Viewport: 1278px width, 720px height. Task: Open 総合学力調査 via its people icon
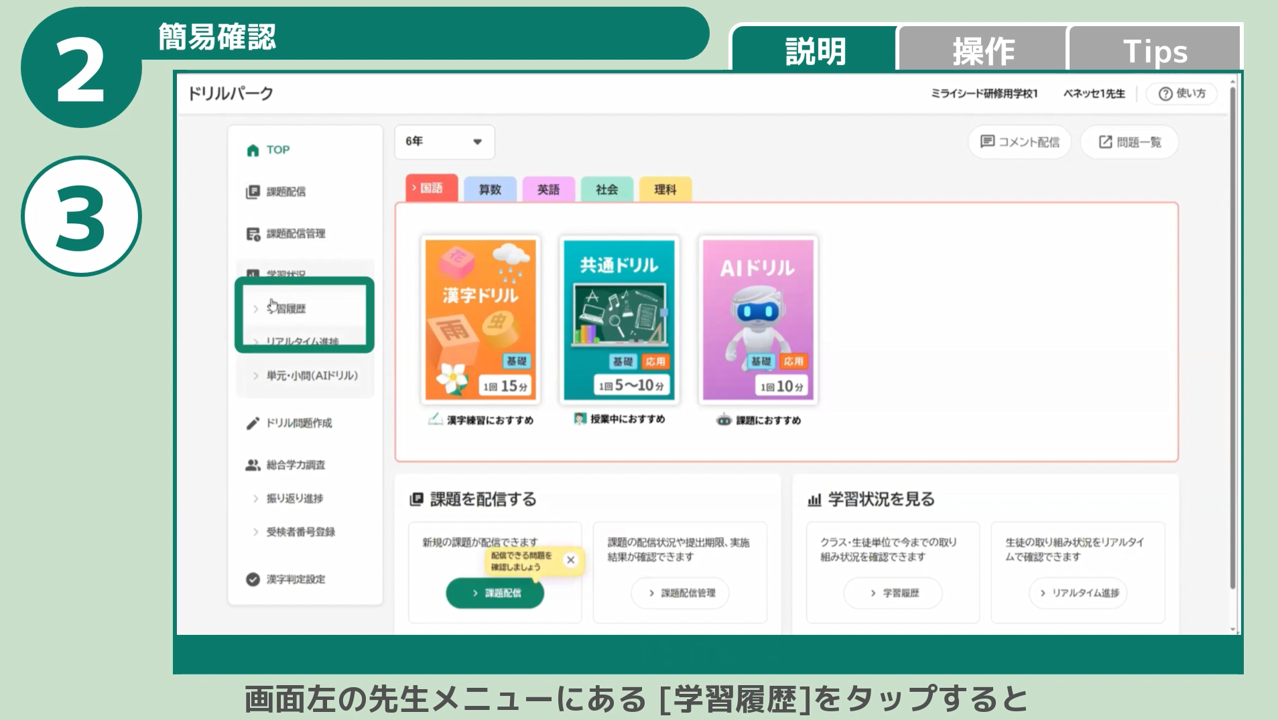[253, 465]
